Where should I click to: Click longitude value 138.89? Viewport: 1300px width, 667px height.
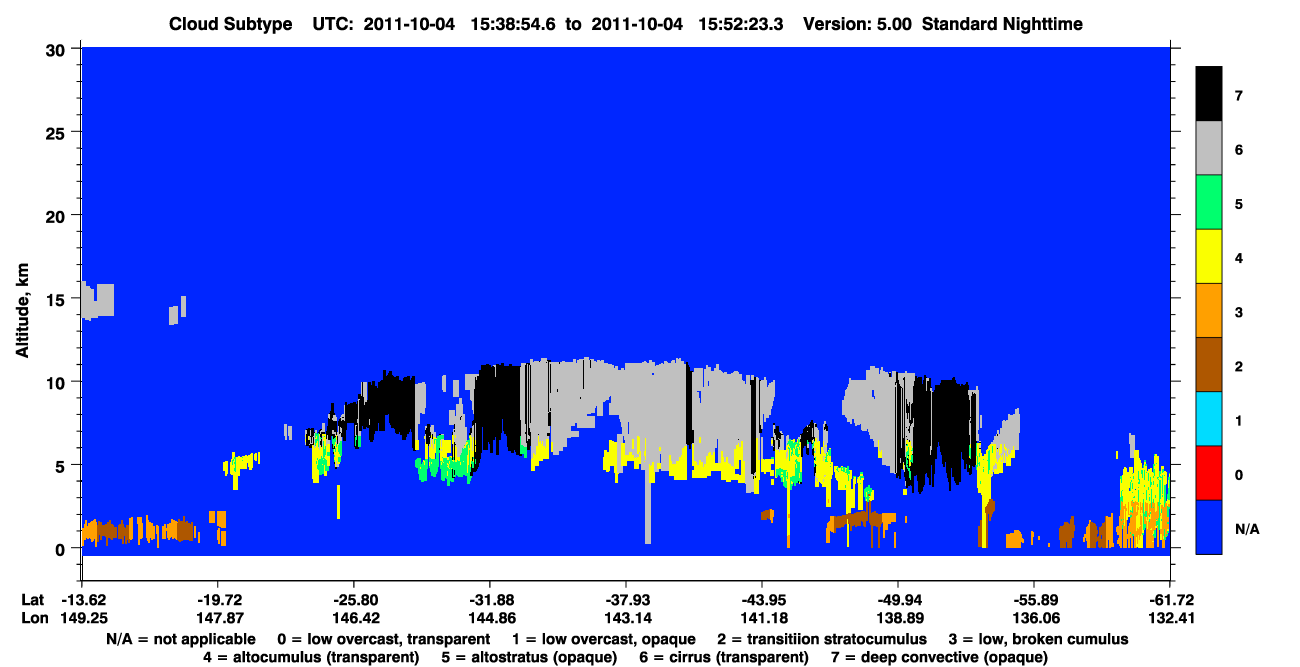(x=898, y=619)
